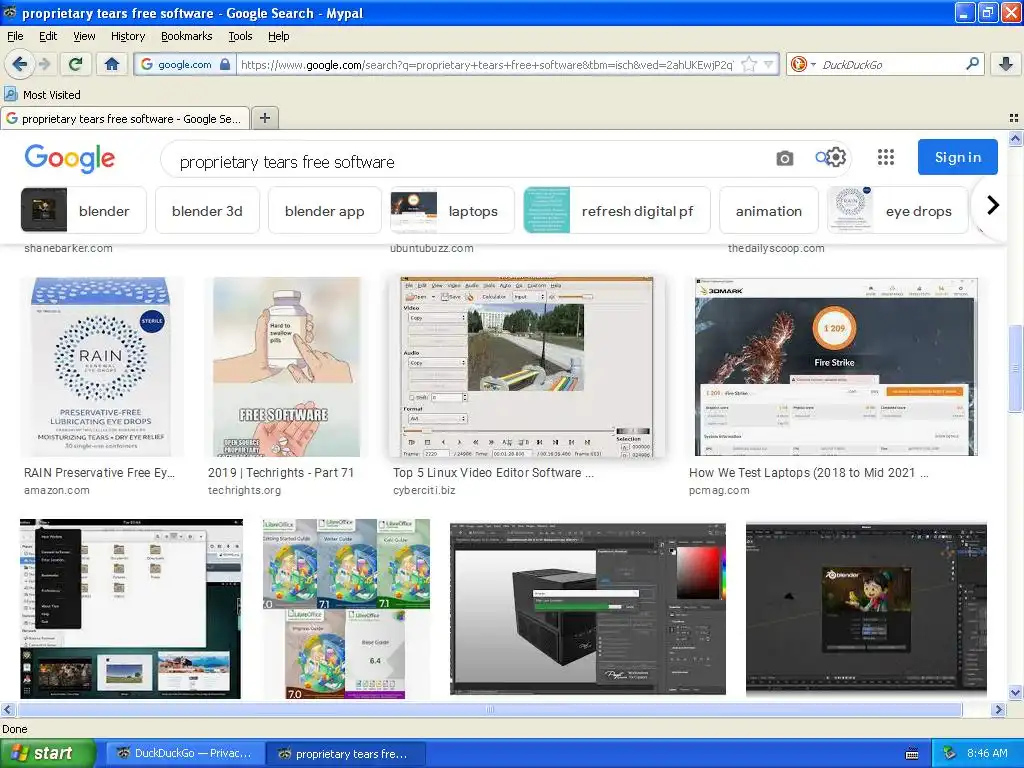Filter results by blender chip
Viewport: 1024px width, 768px height.
pyautogui.click(x=84, y=210)
